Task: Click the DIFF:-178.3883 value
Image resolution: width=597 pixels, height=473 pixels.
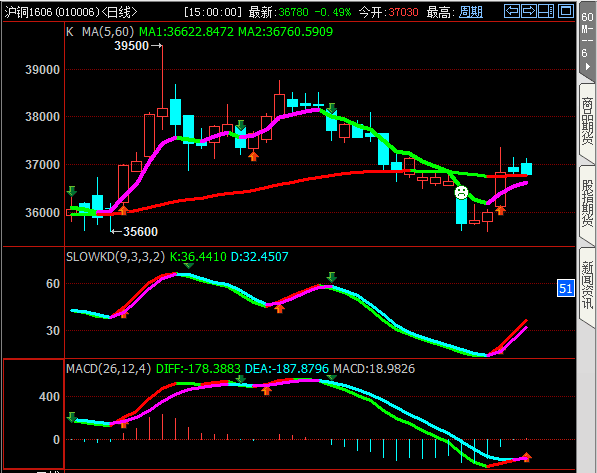Action: point(198,369)
